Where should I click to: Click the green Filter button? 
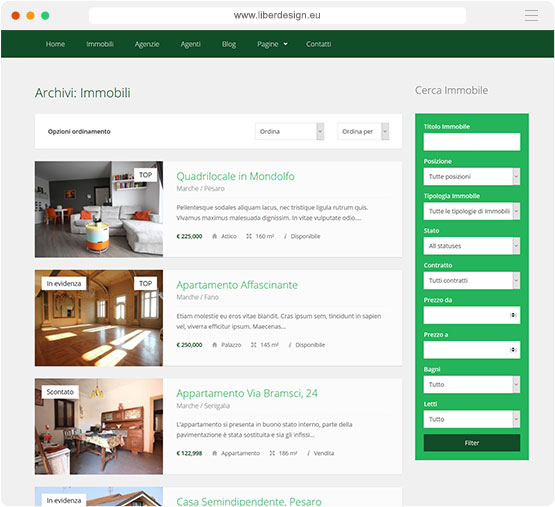(x=471, y=443)
